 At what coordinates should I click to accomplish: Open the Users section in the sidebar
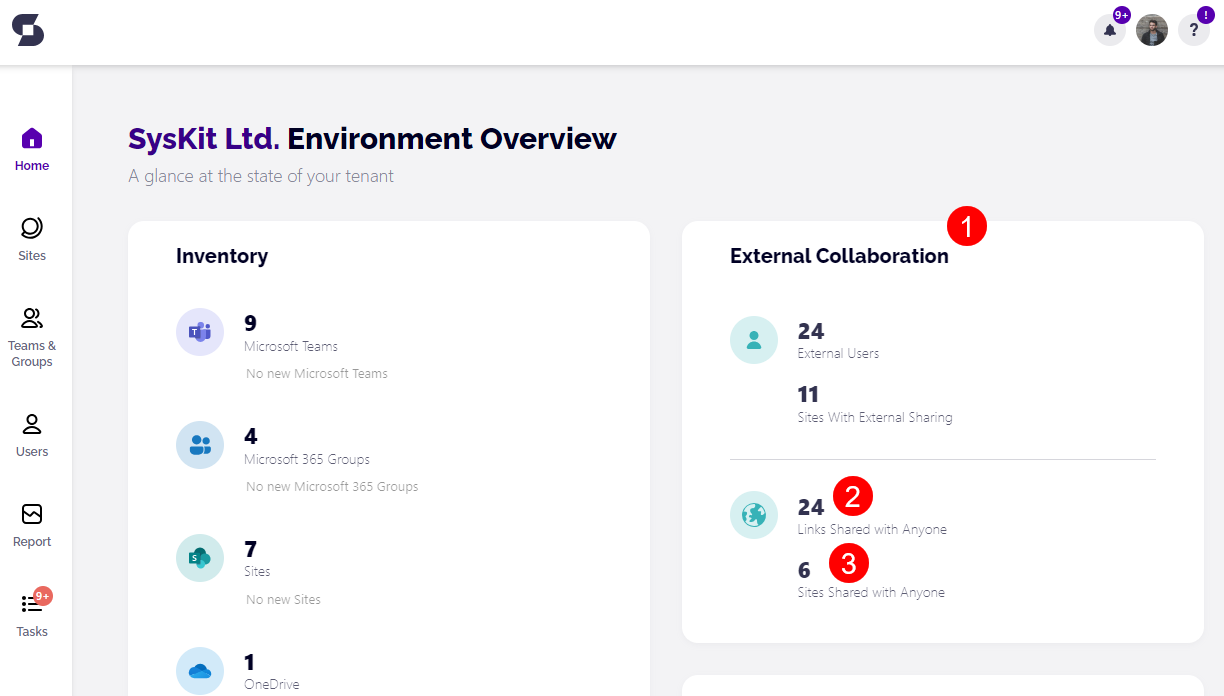(31, 430)
